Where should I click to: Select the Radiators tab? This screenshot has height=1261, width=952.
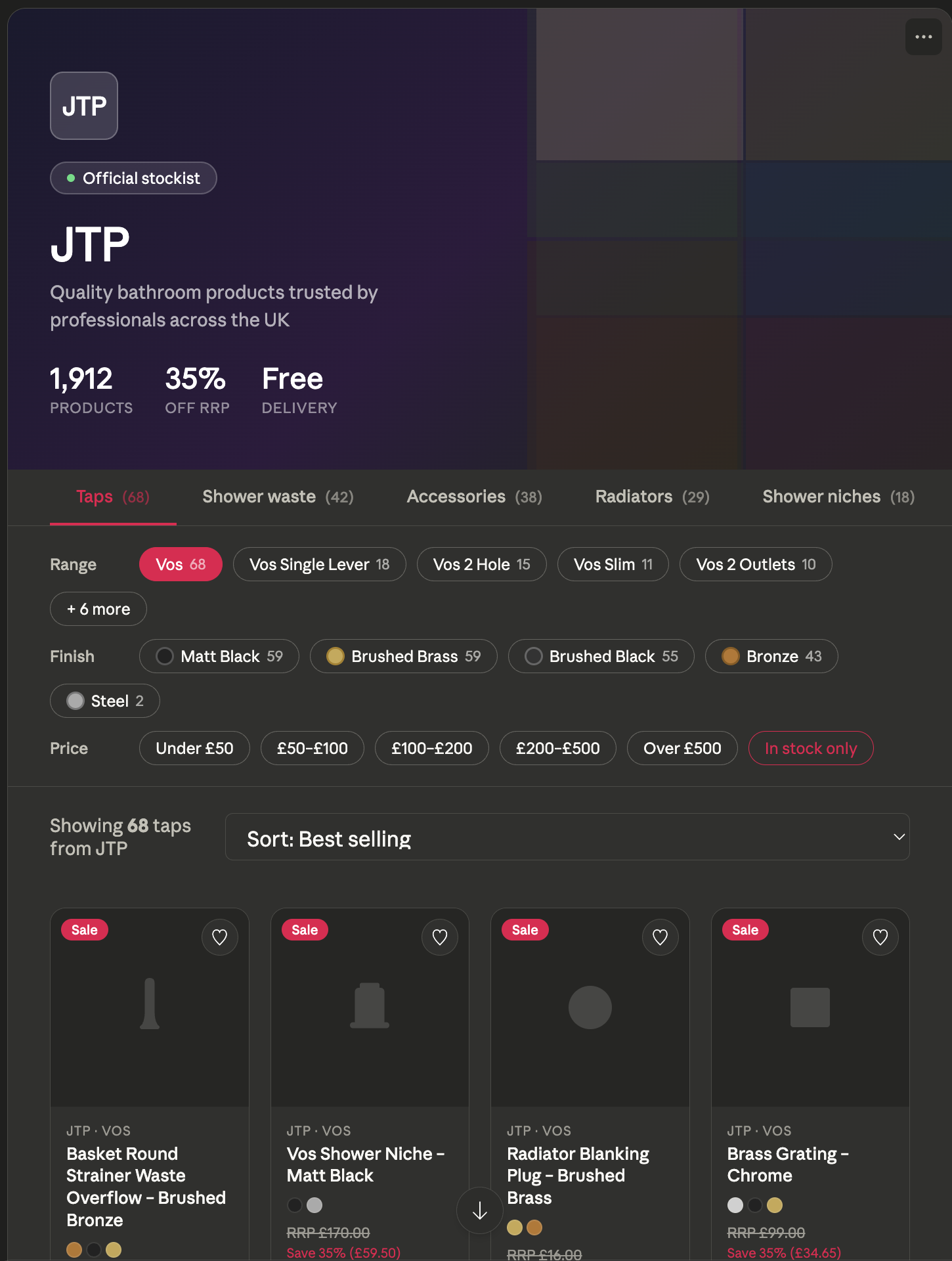point(653,497)
